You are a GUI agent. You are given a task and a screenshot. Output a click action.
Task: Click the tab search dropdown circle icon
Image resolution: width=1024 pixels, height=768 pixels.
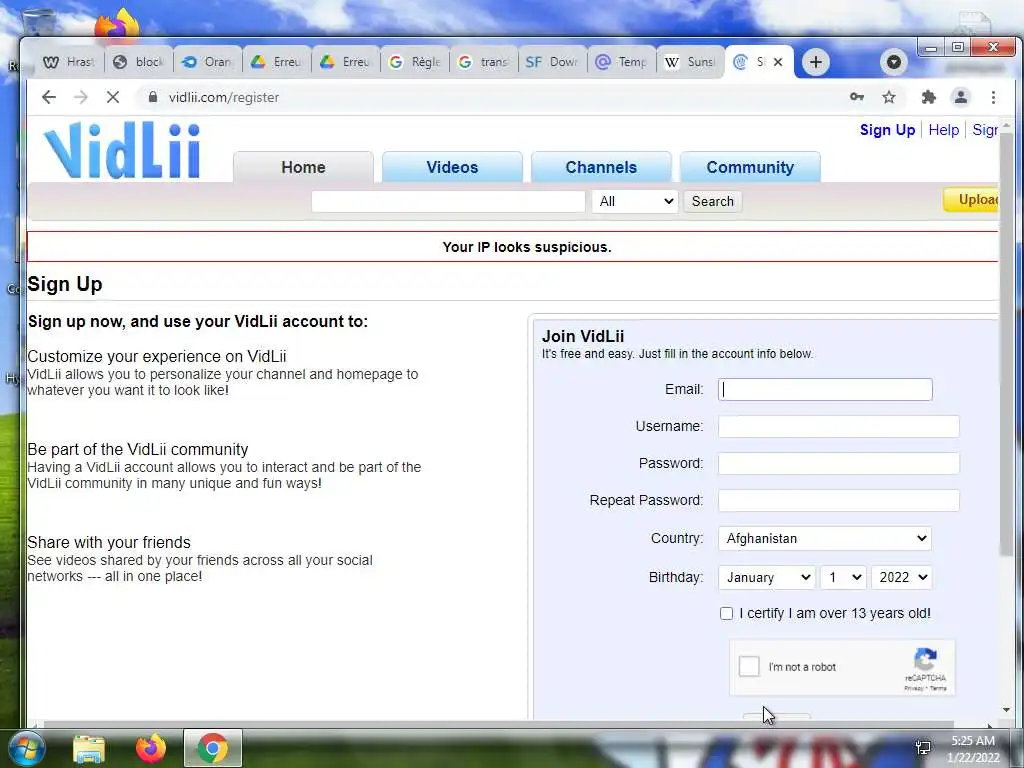coord(894,62)
